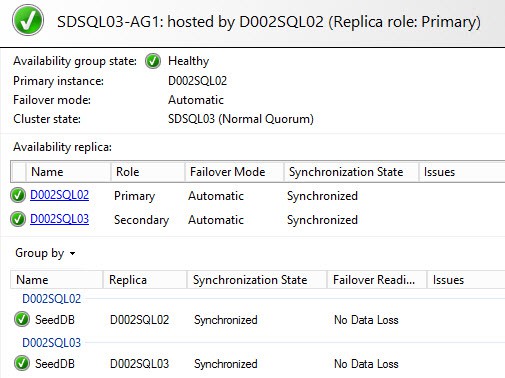
Task: Click the Cluster state label
Action: (47, 119)
